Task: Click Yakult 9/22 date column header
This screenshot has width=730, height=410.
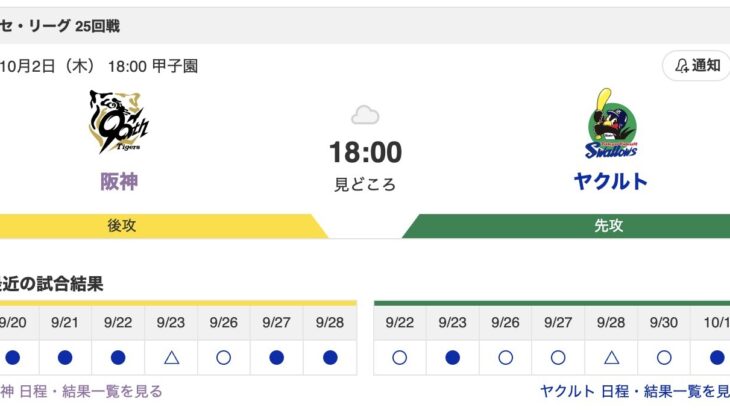Action: click(x=400, y=323)
